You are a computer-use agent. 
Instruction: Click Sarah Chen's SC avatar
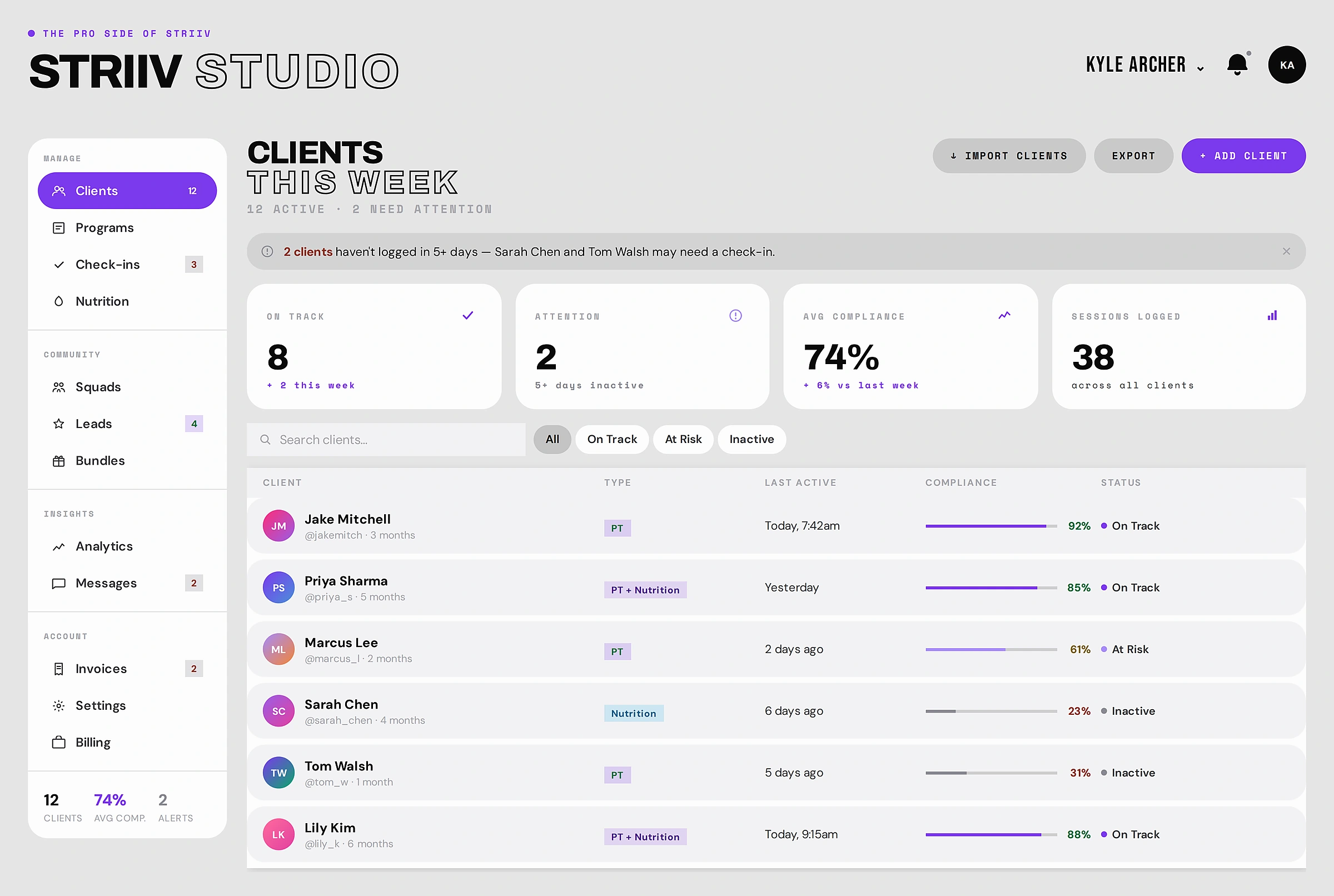click(279, 711)
